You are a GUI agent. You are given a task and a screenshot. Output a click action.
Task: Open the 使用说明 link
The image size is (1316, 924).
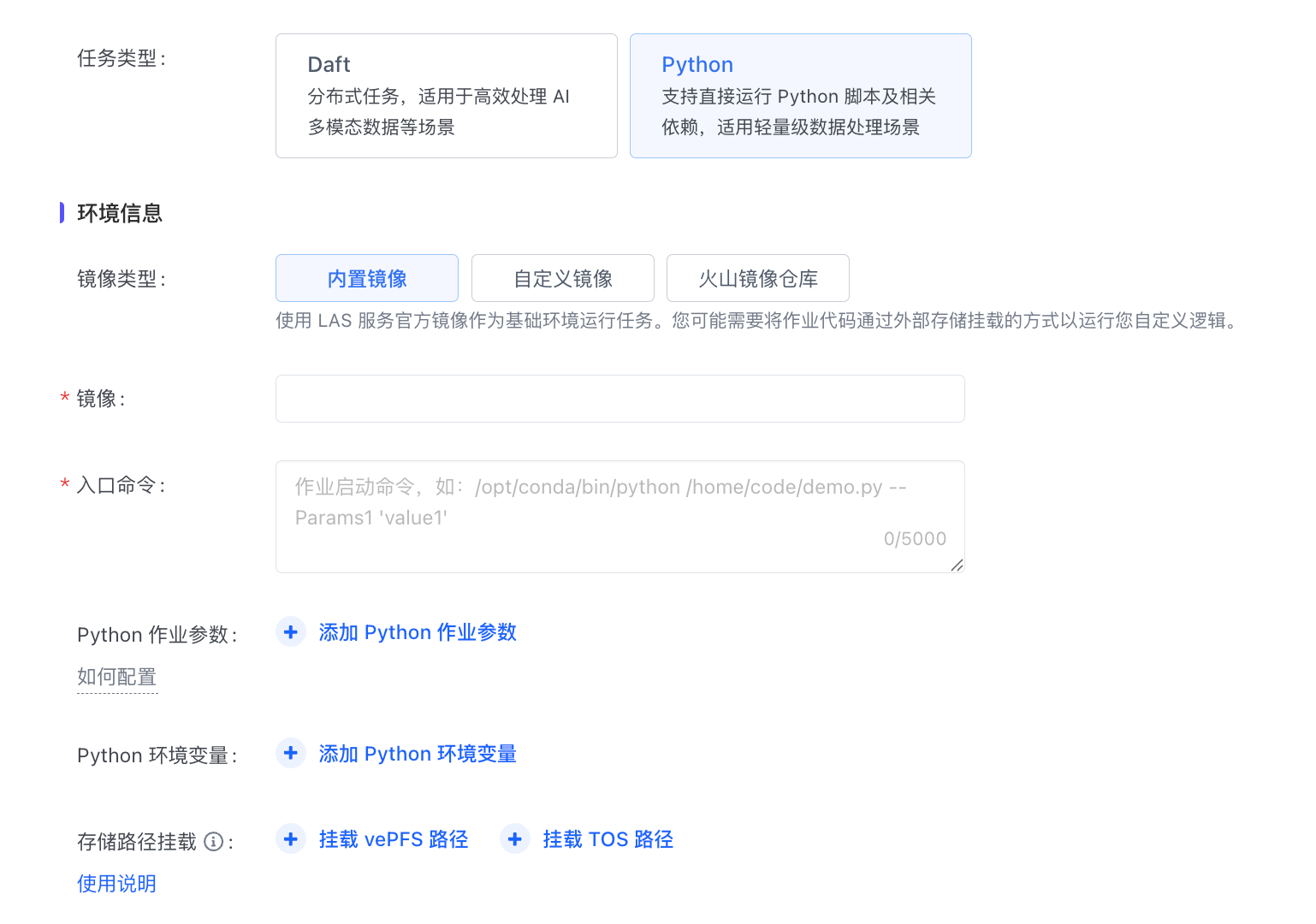click(117, 884)
